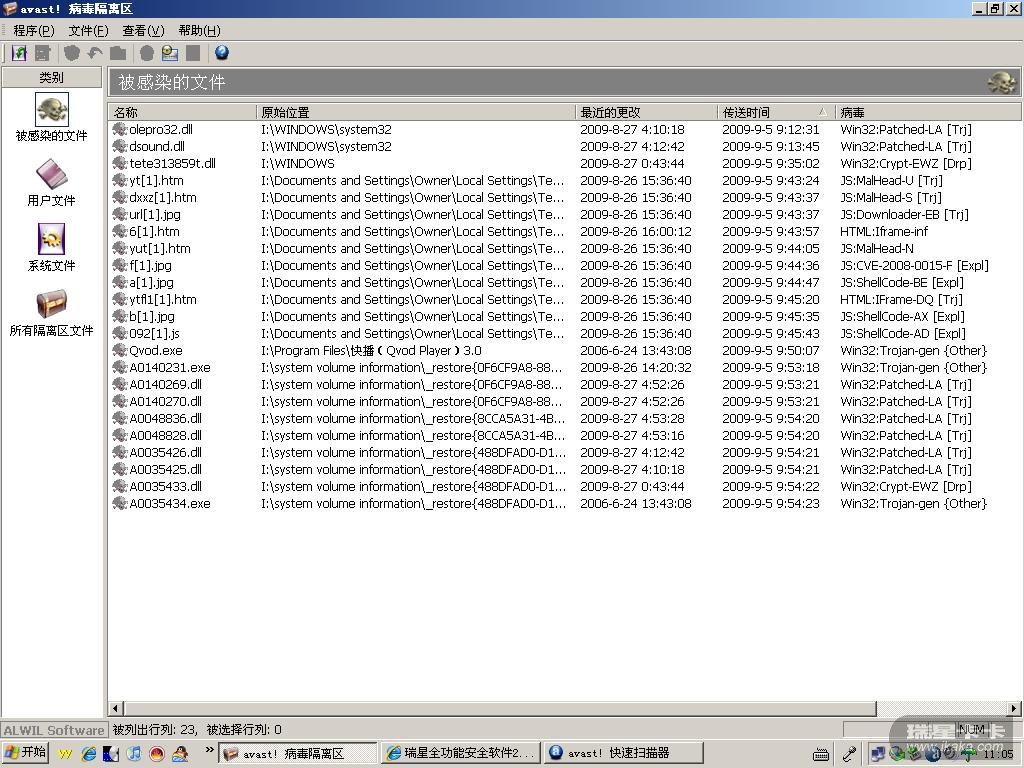Select the A0048836.dll file row

(564, 418)
